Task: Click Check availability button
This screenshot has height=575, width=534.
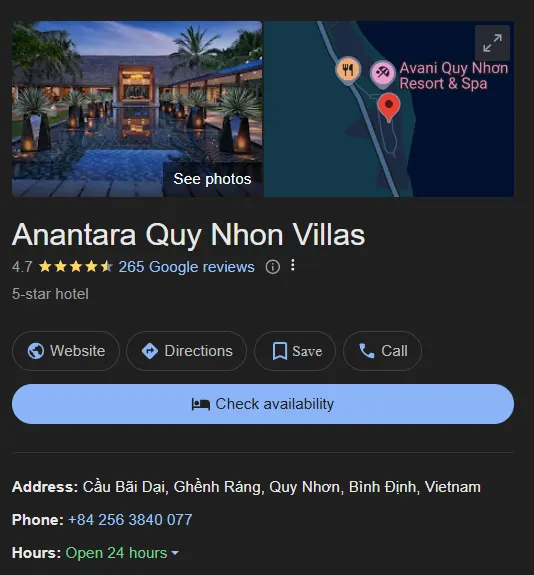Action: (263, 404)
